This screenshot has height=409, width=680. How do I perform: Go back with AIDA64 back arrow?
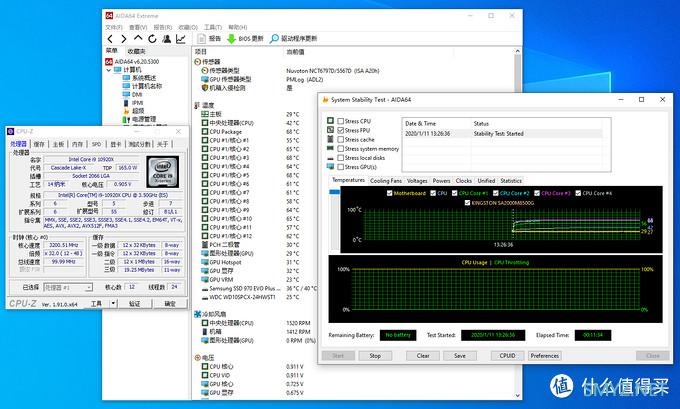point(110,39)
